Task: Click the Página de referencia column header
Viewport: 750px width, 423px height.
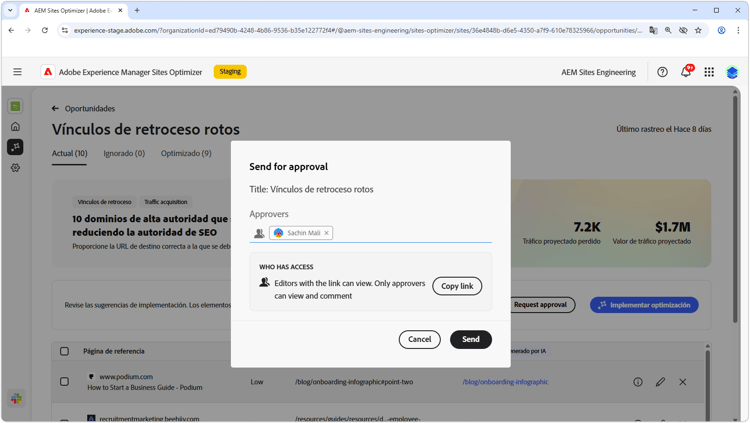Action: coord(114,351)
